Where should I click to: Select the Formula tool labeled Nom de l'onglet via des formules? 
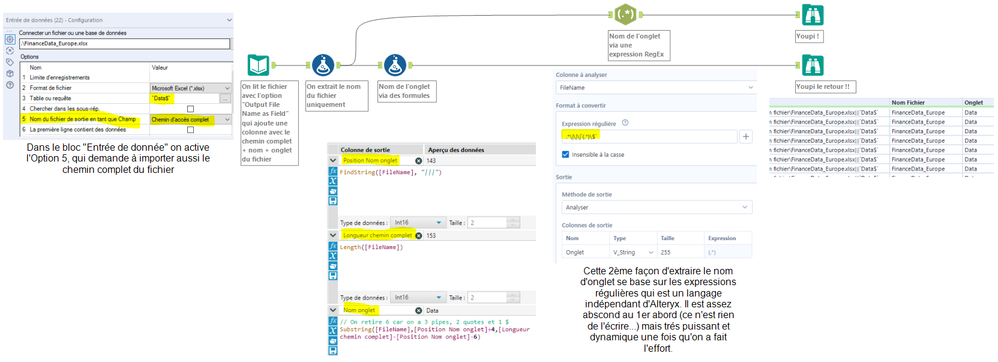click(x=395, y=65)
